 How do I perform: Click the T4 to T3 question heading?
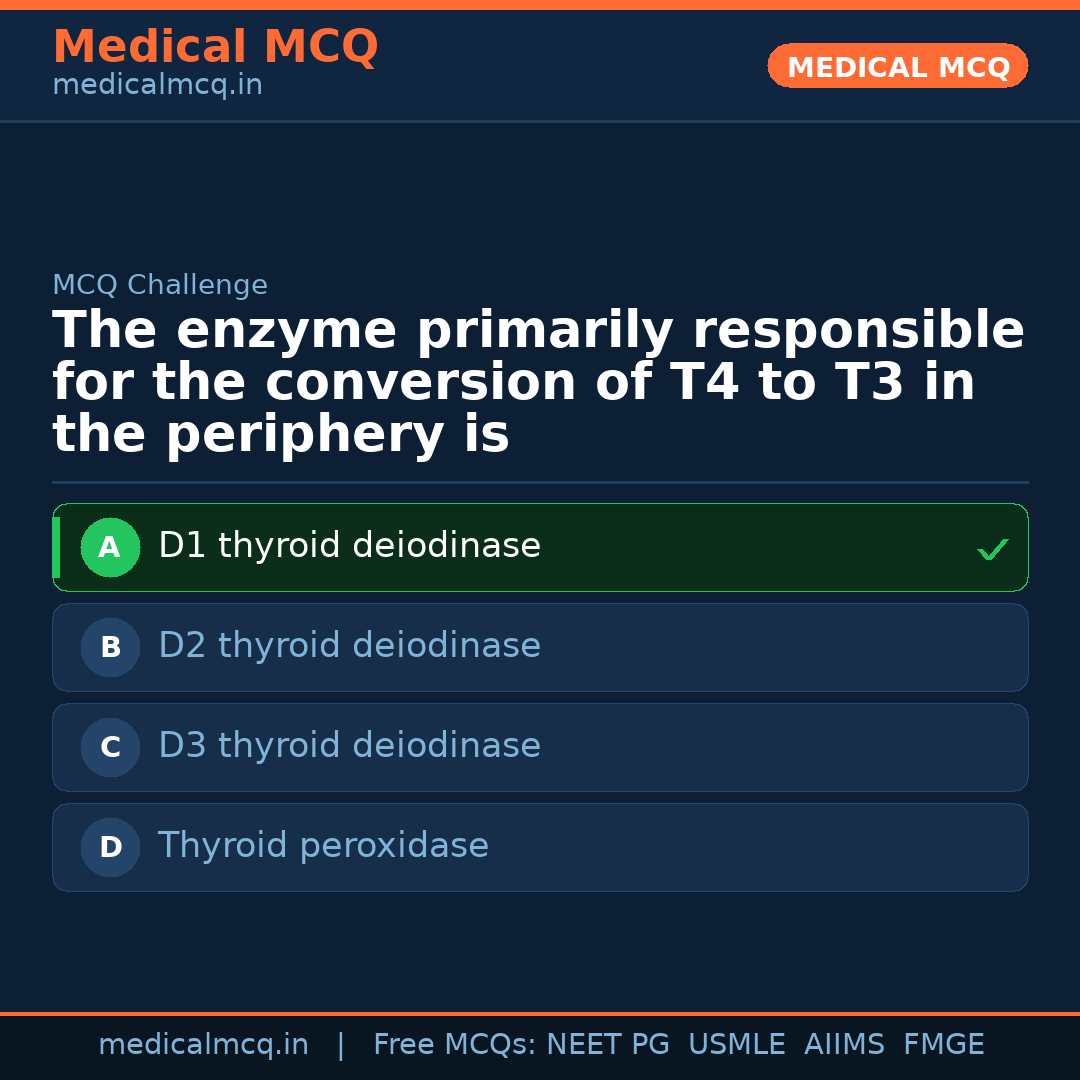(x=538, y=383)
